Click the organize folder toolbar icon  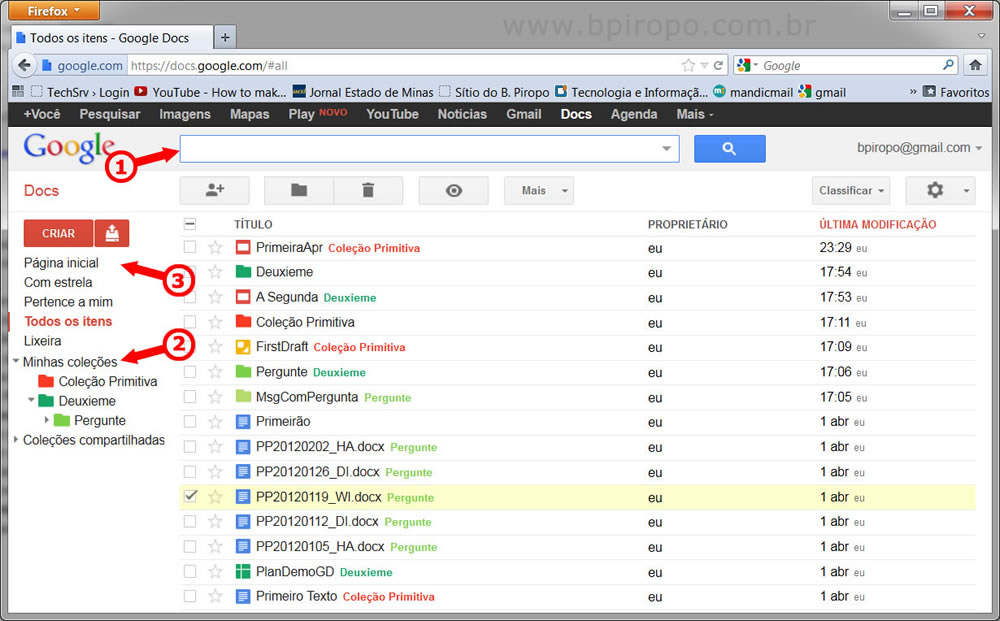pyautogui.click(x=299, y=190)
